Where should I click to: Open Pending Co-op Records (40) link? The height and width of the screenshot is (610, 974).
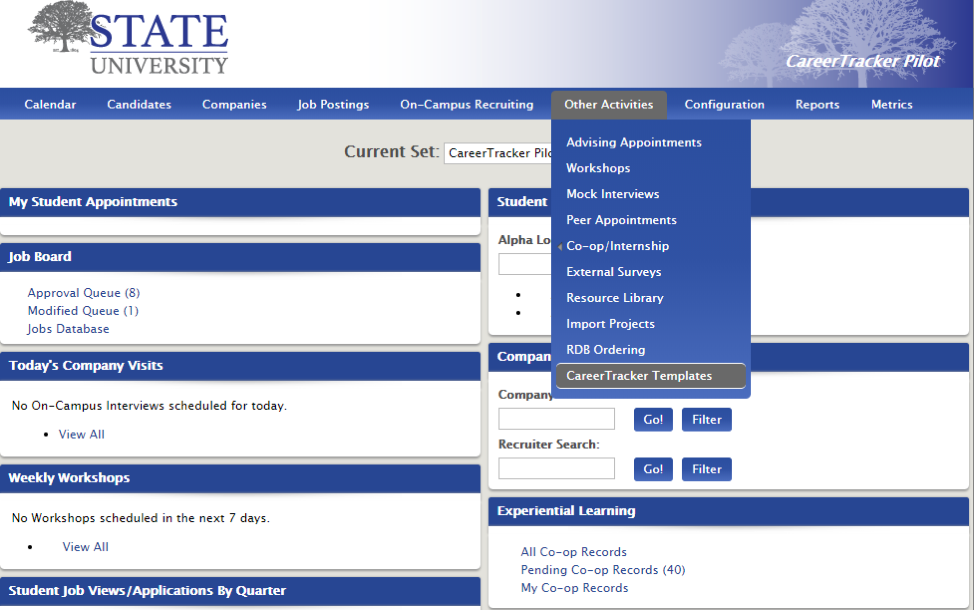pos(603,570)
